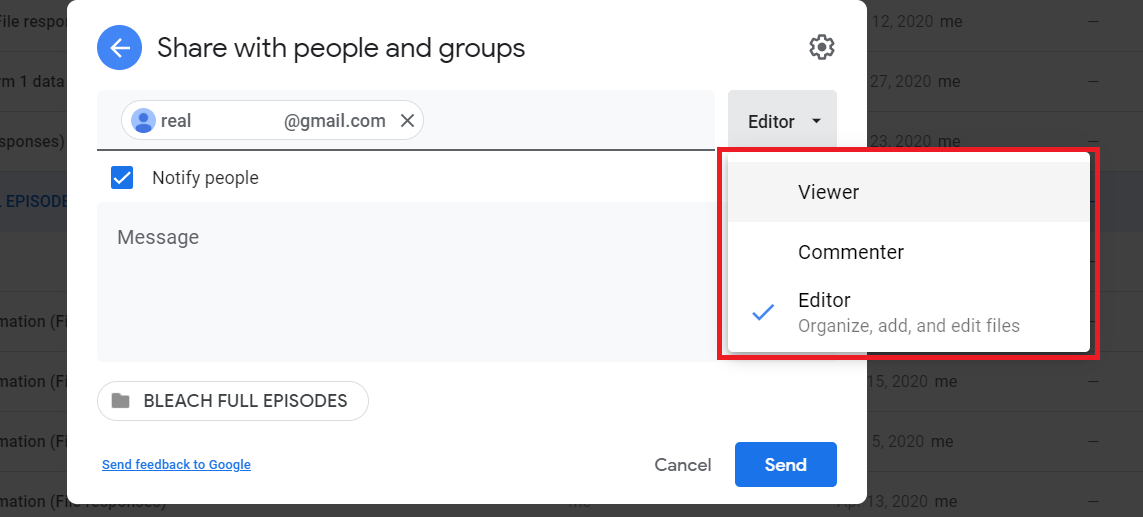Open the Send feedback to Google link
The width and height of the screenshot is (1143, 517).
[x=176, y=465]
